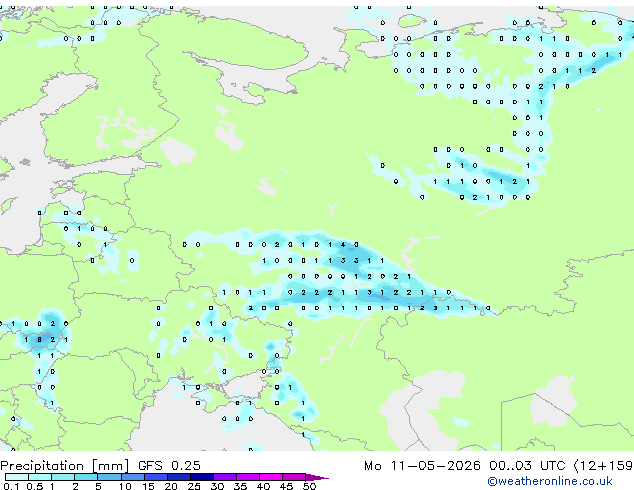
Task: Click the "00..03 UTC" time text
Action: click(527, 466)
